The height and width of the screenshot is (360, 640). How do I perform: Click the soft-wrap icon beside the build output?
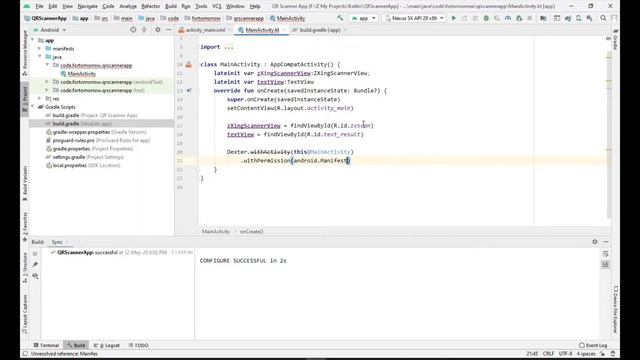(x=605, y=254)
